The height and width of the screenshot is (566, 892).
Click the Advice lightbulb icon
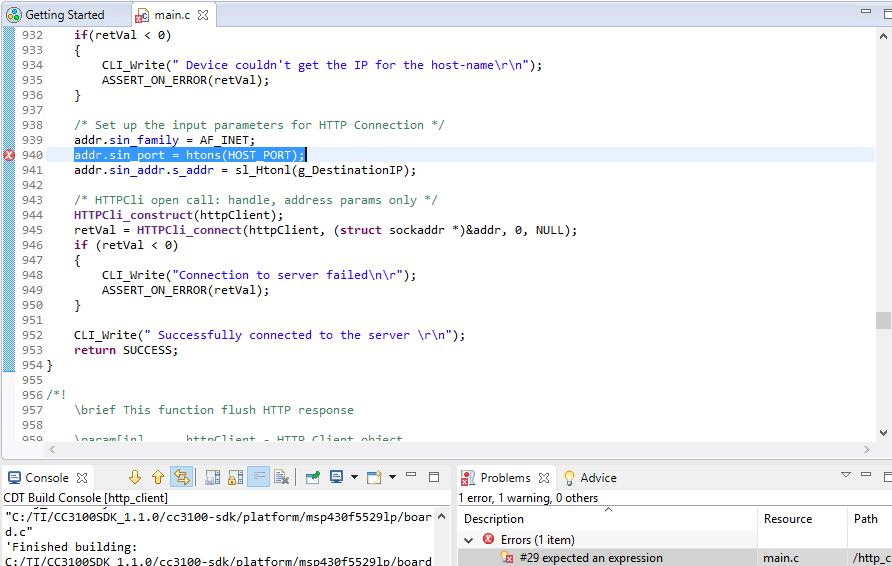coord(569,478)
